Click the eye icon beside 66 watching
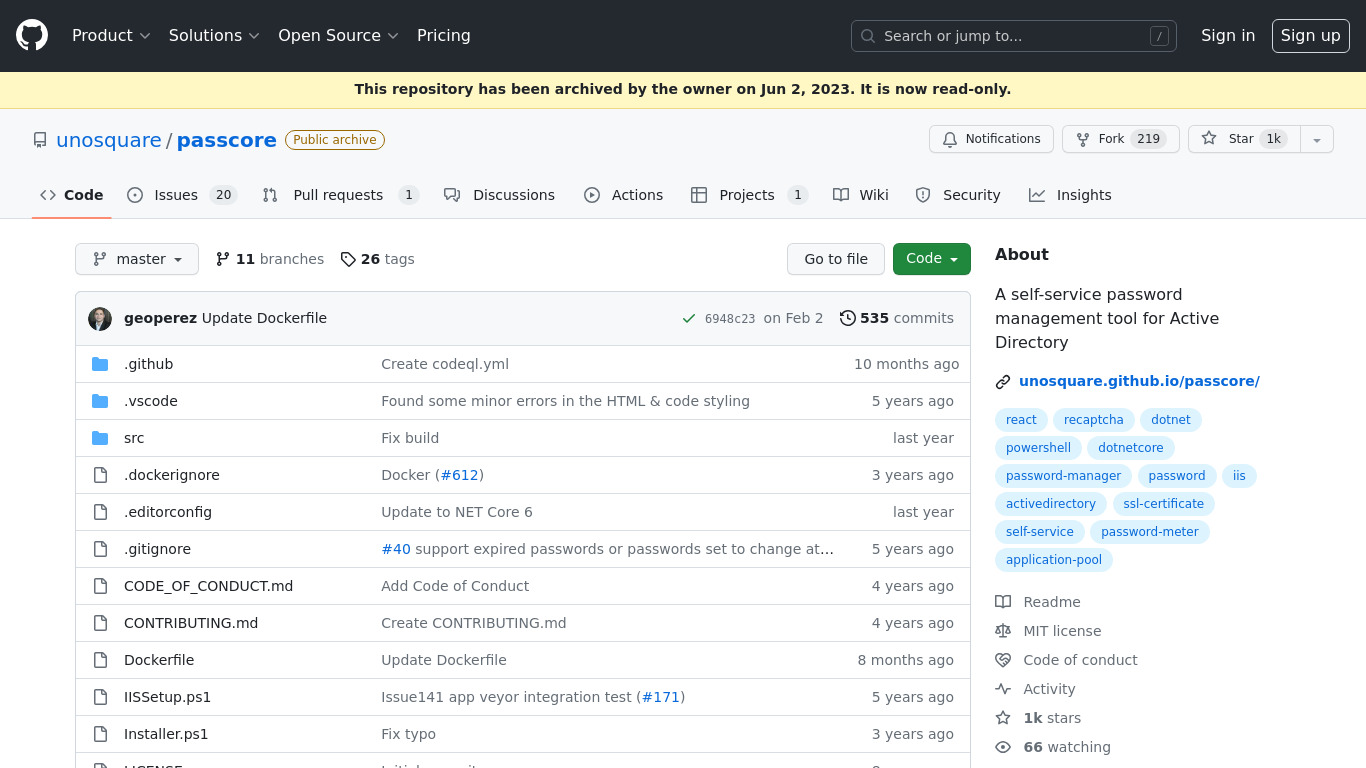 point(1003,747)
